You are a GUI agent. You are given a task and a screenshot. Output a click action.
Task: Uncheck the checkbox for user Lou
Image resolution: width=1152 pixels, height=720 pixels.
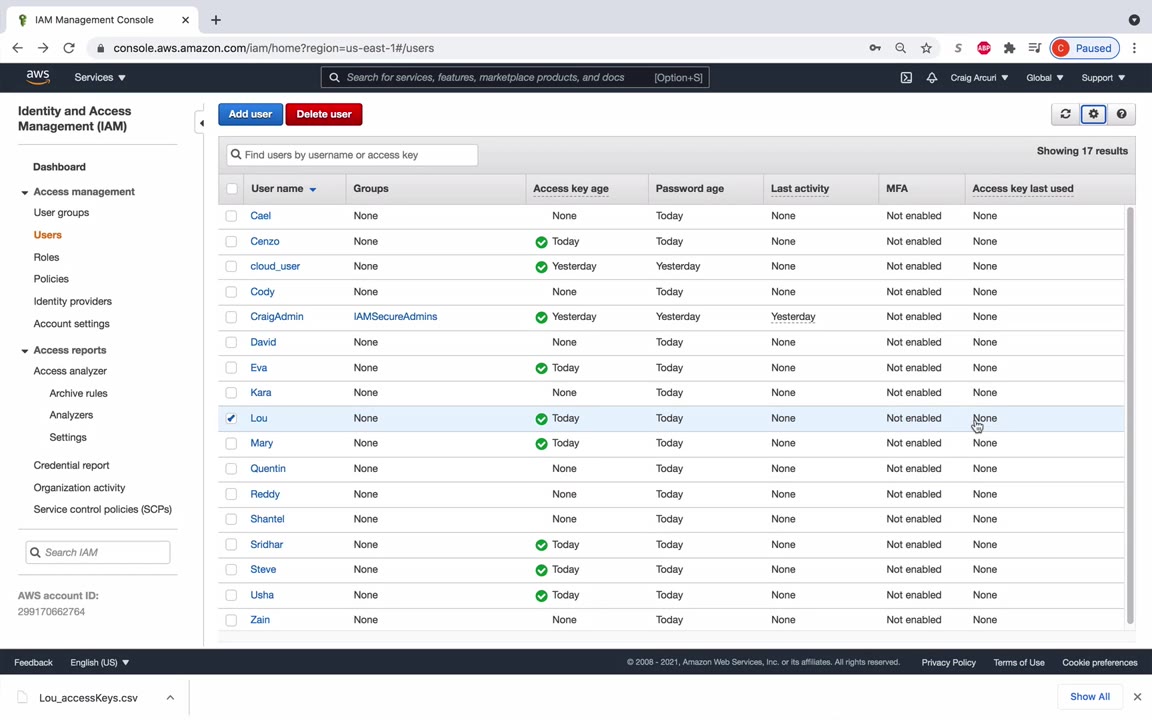coord(231,418)
